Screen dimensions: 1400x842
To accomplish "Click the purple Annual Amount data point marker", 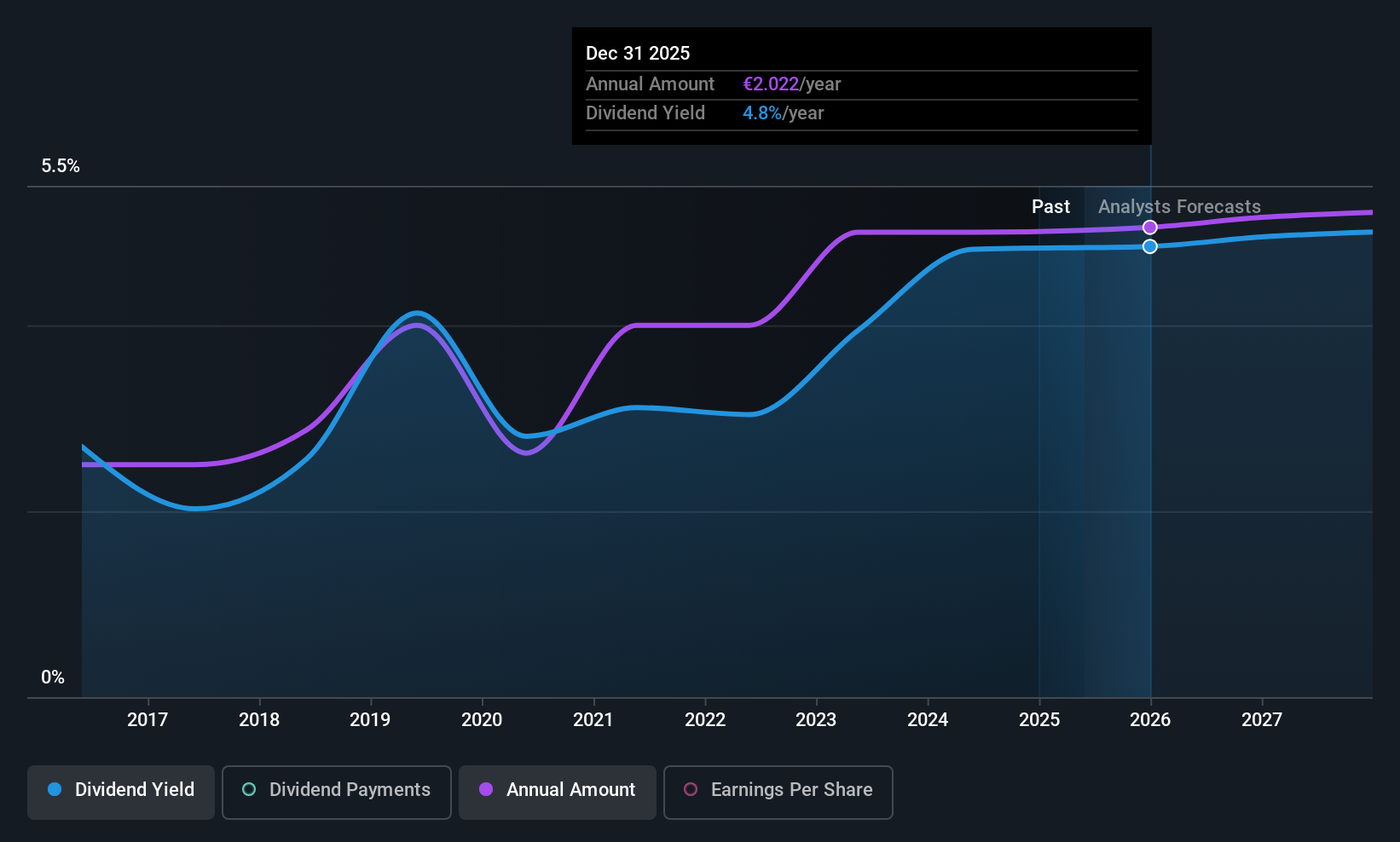I will click(x=1150, y=228).
